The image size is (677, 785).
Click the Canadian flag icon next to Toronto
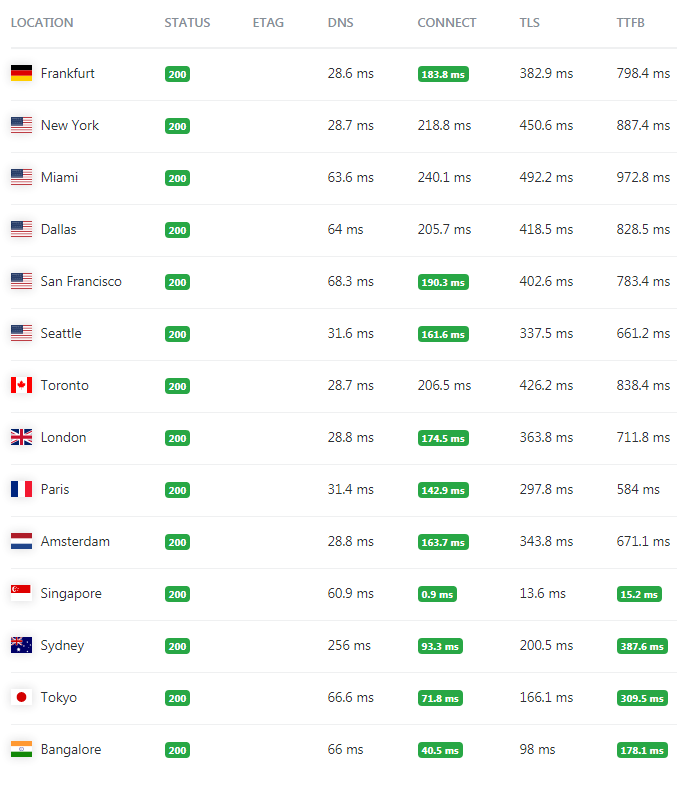(21, 385)
